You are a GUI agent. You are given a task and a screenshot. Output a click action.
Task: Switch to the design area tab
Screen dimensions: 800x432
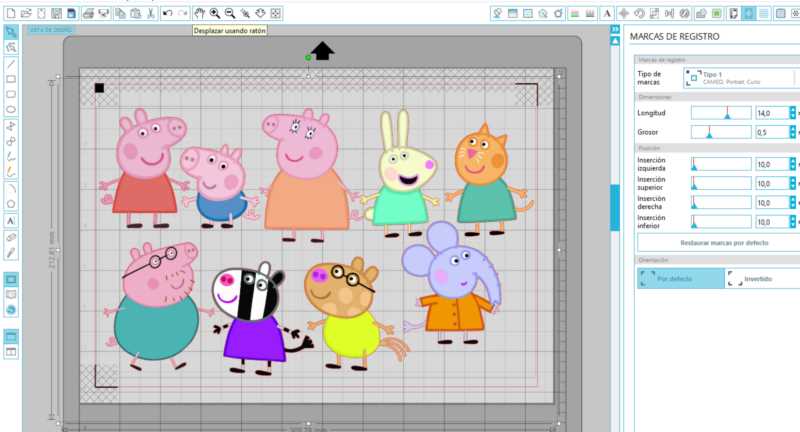click(x=51, y=30)
